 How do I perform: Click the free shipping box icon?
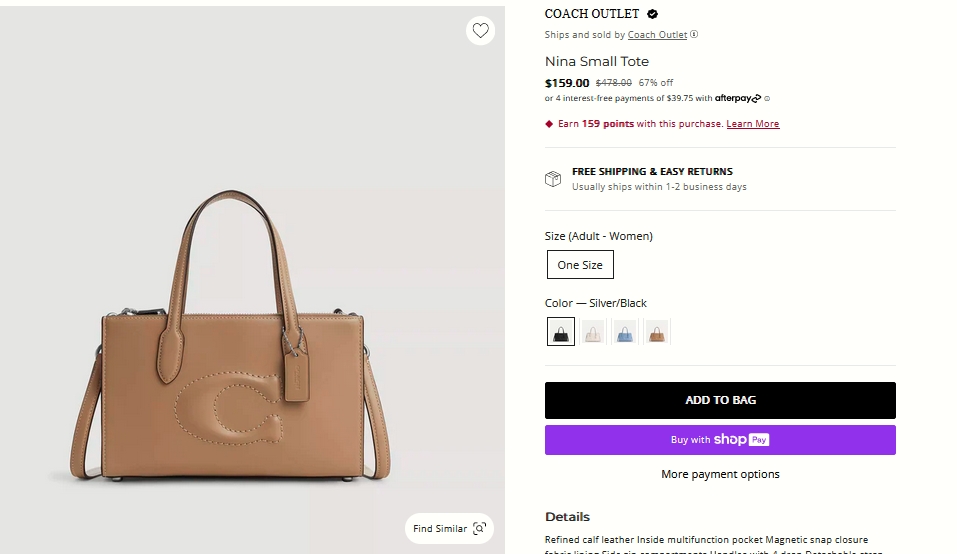click(x=553, y=179)
